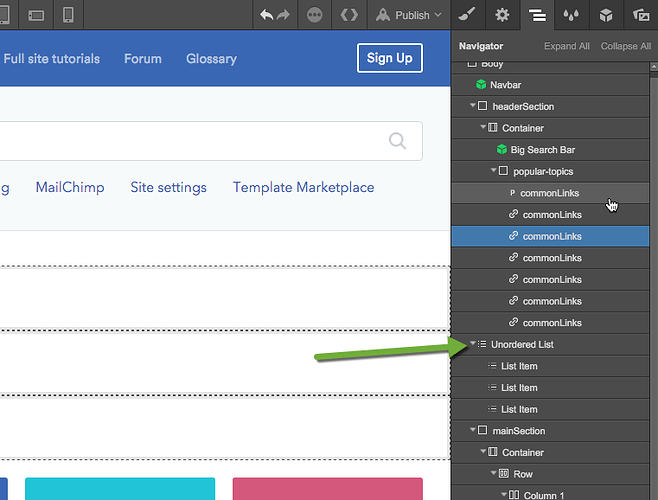
Task: Collapse the Row node
Action: [x=494, y=473]
